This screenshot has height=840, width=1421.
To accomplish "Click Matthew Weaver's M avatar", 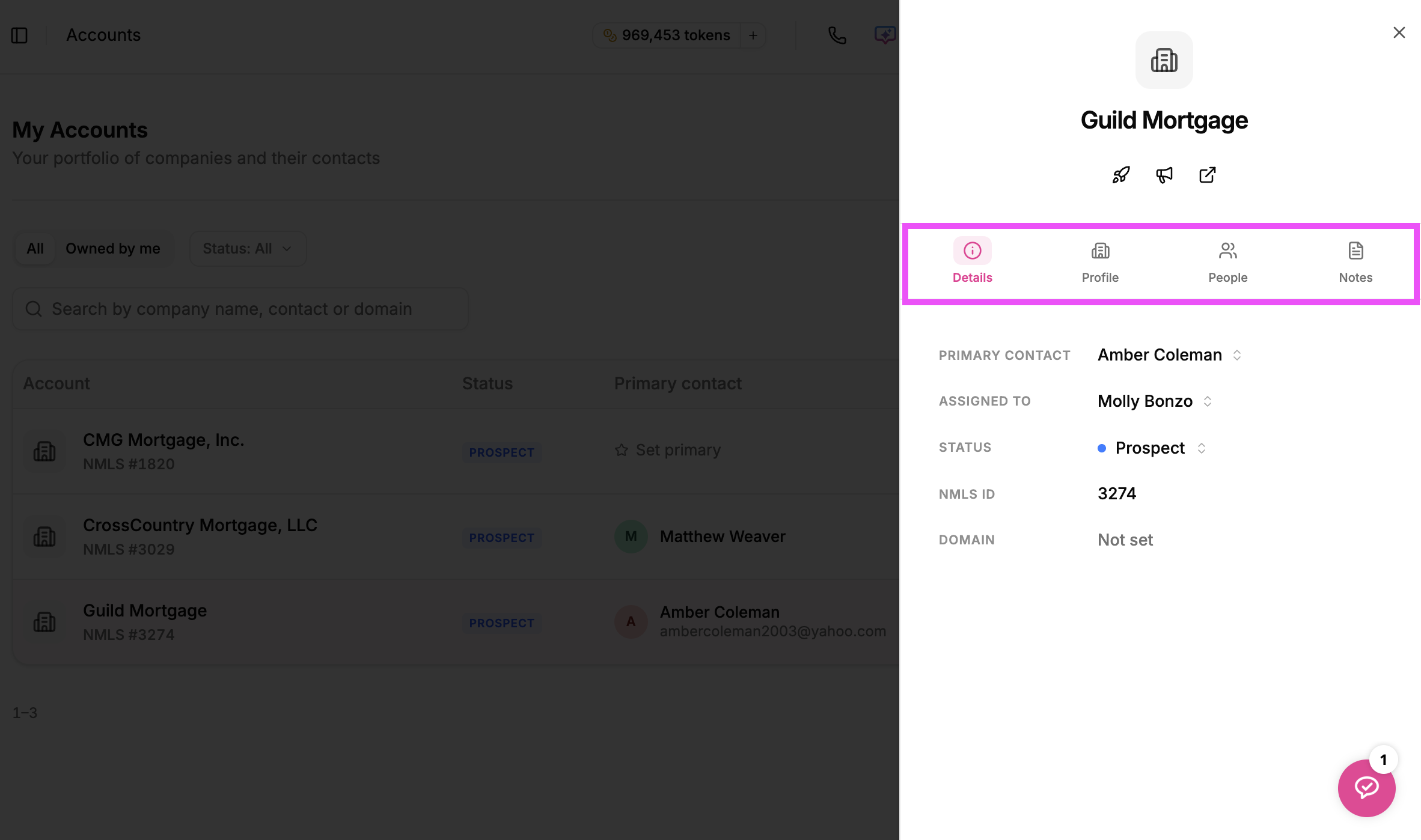I will [x=631, y=537].
